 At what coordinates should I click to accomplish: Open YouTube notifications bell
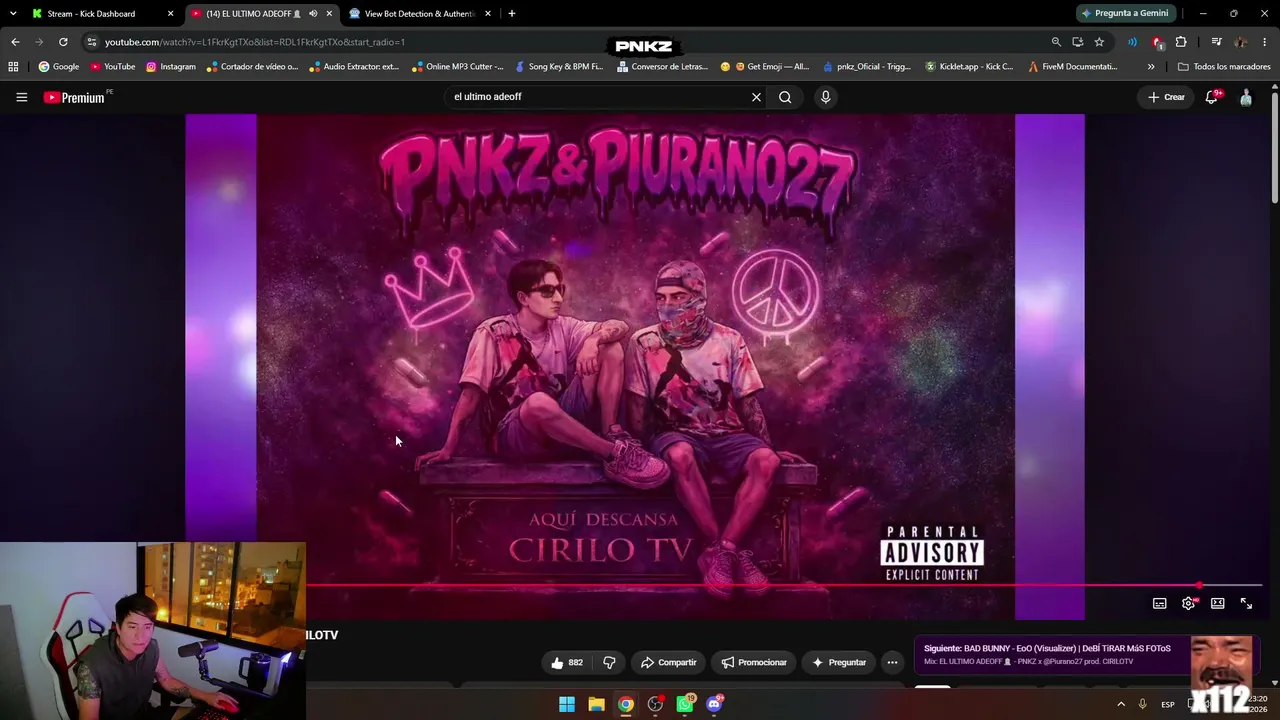click(x=1212, y=97)
